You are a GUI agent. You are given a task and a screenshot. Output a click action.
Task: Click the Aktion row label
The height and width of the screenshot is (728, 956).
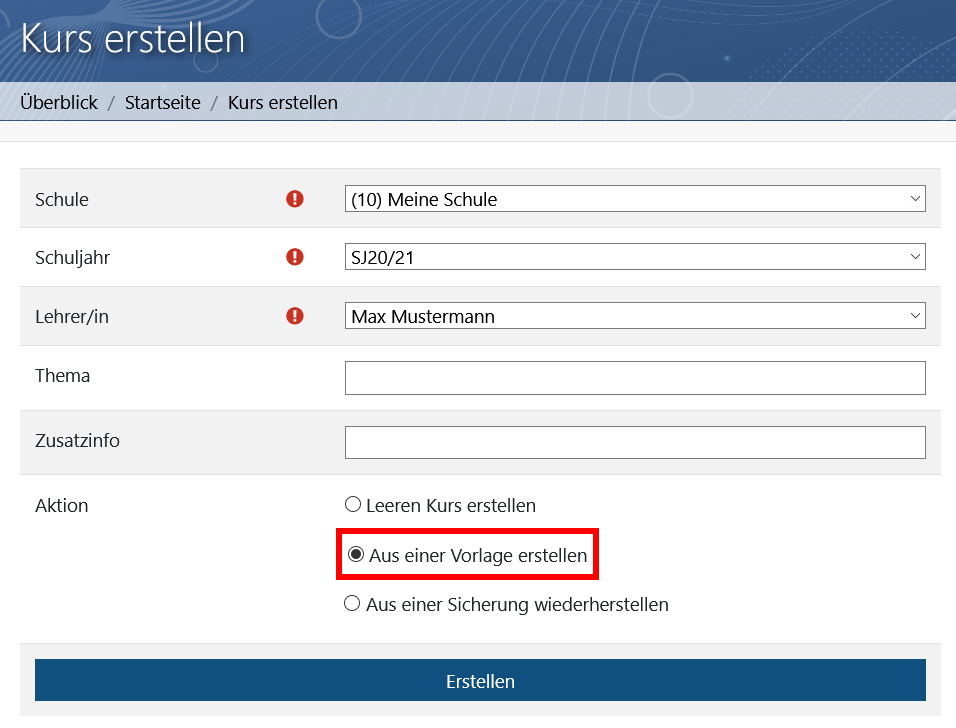tap(62, 505)
